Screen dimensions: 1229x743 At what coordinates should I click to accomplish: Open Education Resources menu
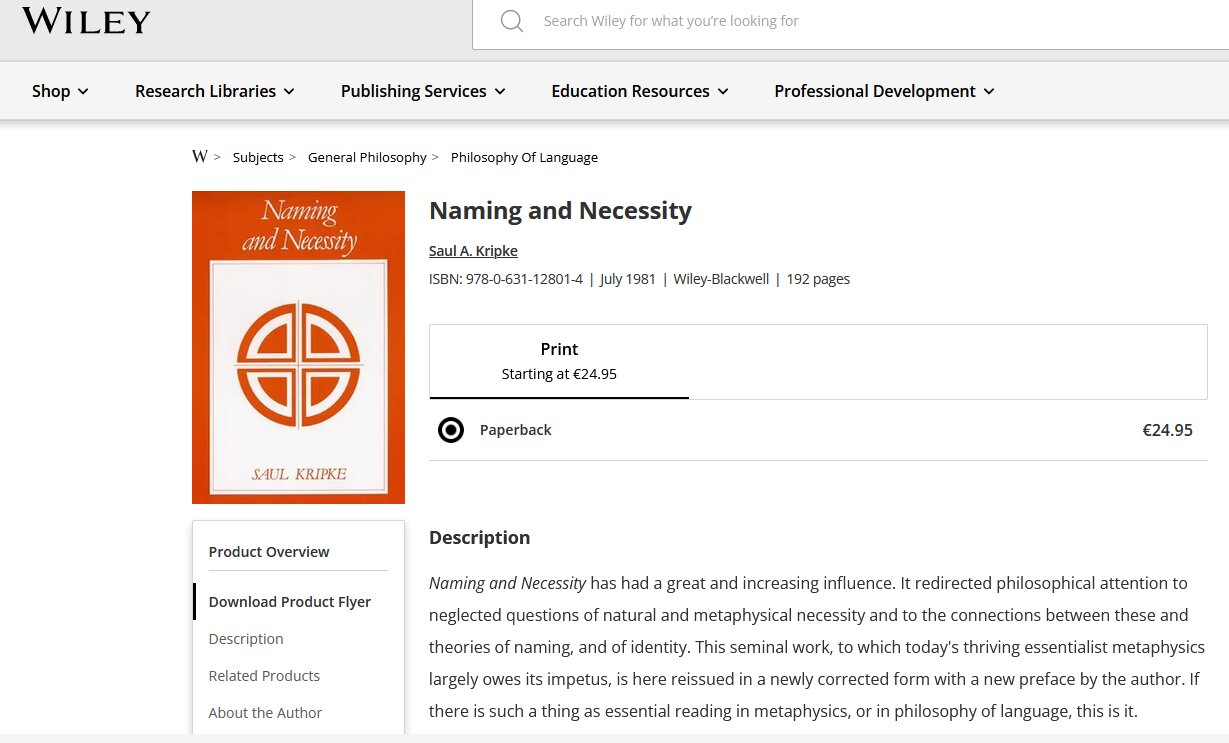(640, 91)
